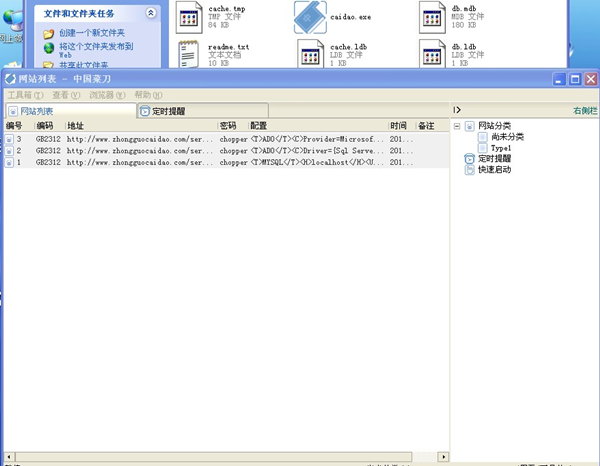Open the 浏览器 menu
Image resolution: width=600 pixels, height=466 pixels.
(x=107, y=95)
